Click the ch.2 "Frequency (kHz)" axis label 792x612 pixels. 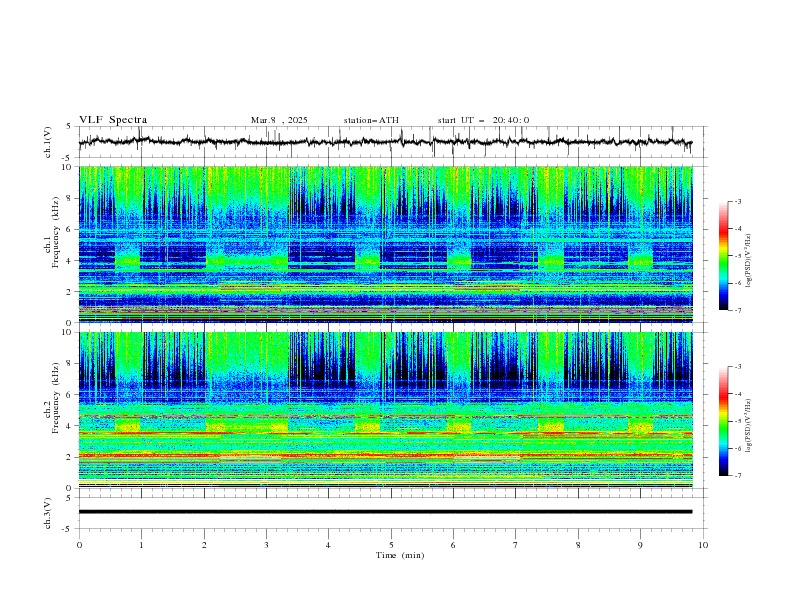pos(56,398)
